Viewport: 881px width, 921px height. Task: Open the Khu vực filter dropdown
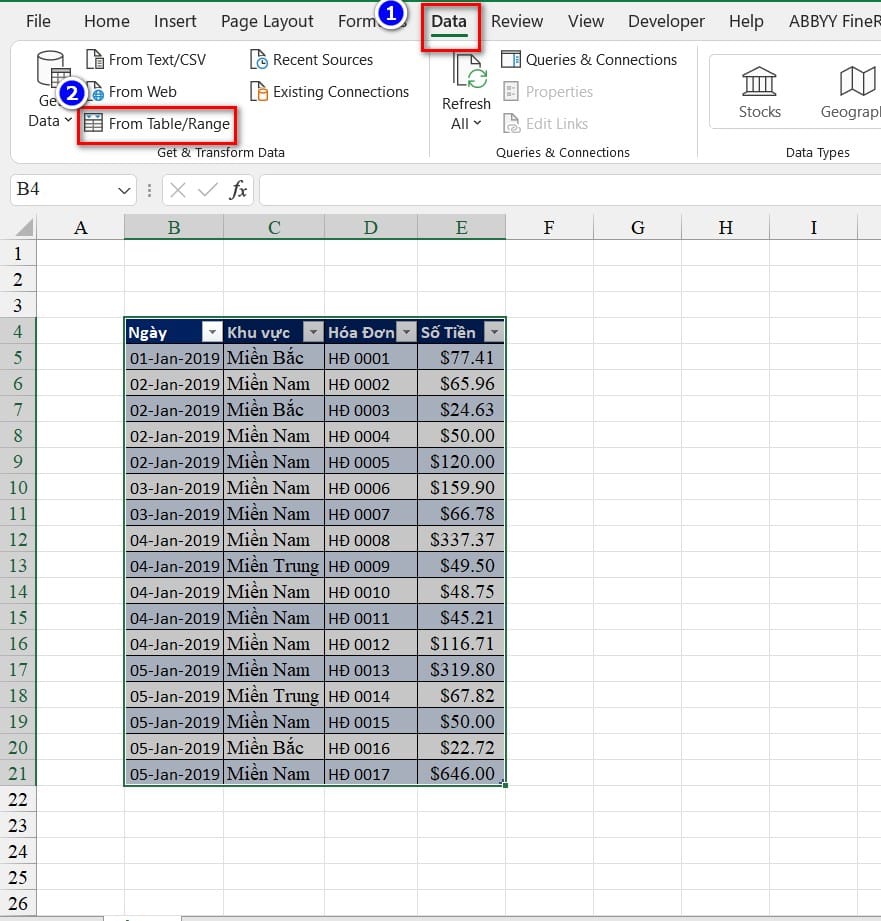tap(313, 332)
